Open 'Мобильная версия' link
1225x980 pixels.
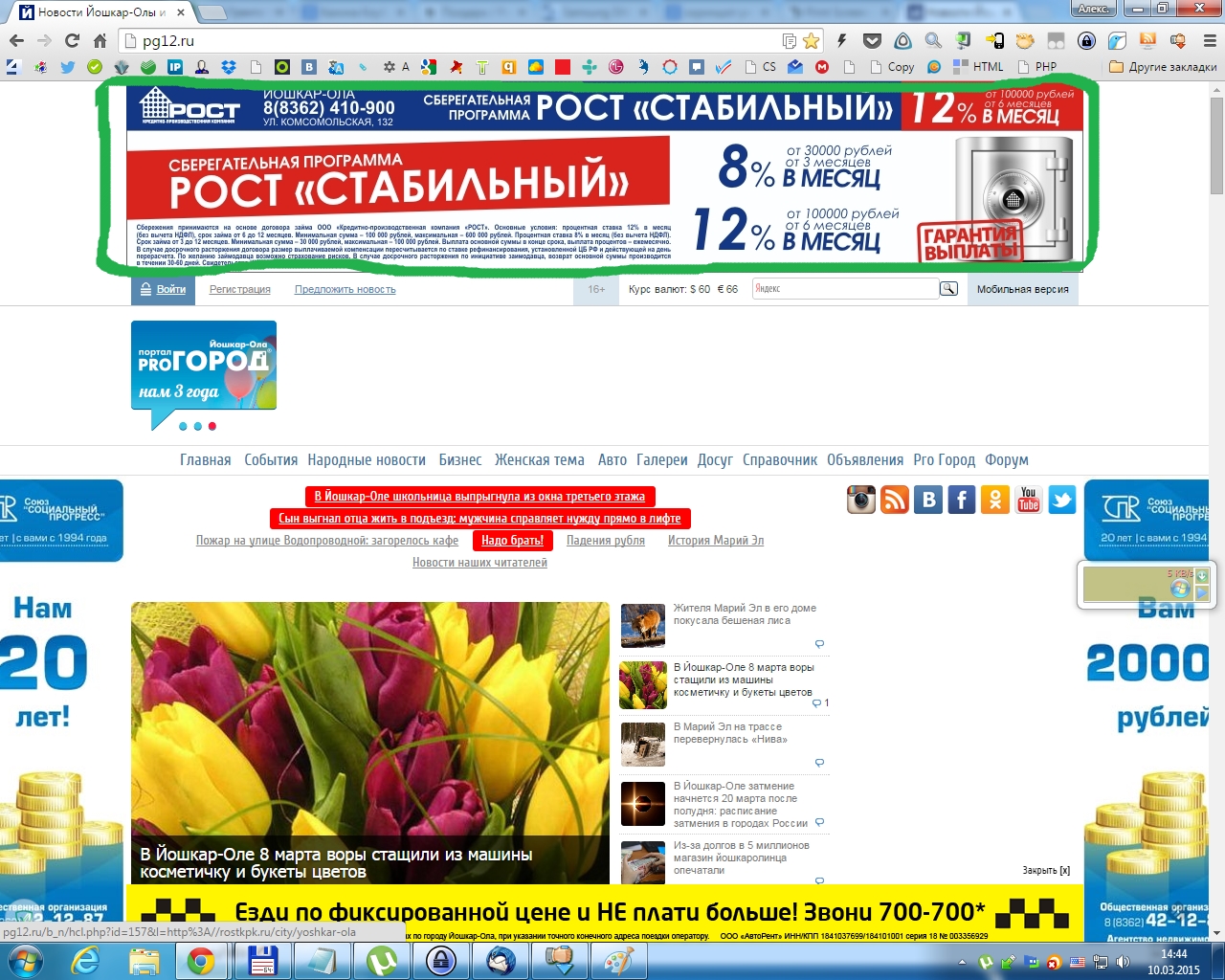[1023, 289]
